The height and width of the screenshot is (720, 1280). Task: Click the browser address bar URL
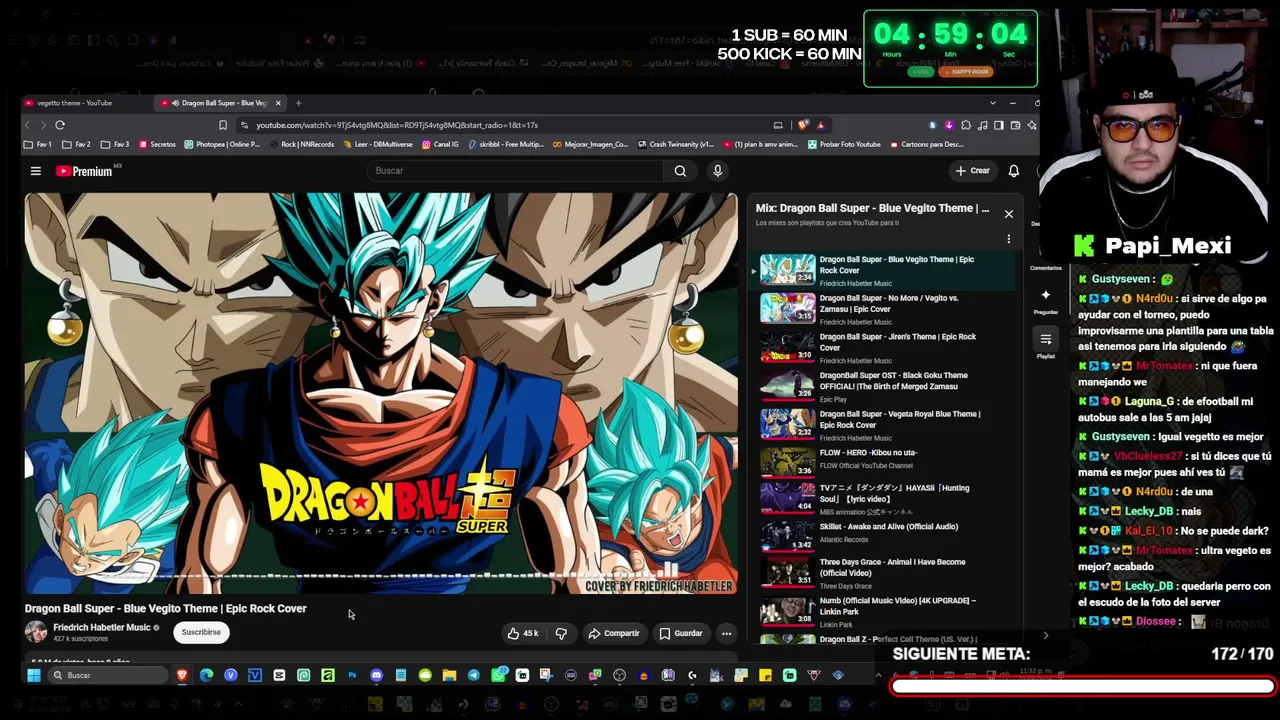click(x=397, y=125)
